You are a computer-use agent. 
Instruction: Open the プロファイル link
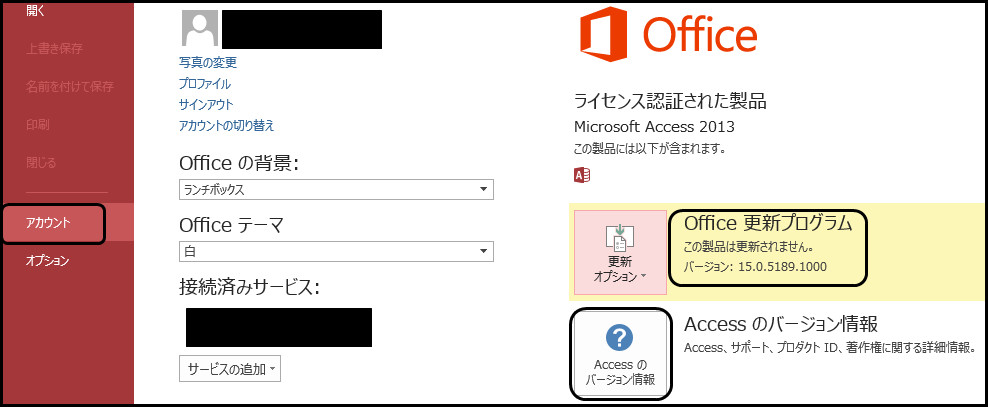tap(205, 83)
